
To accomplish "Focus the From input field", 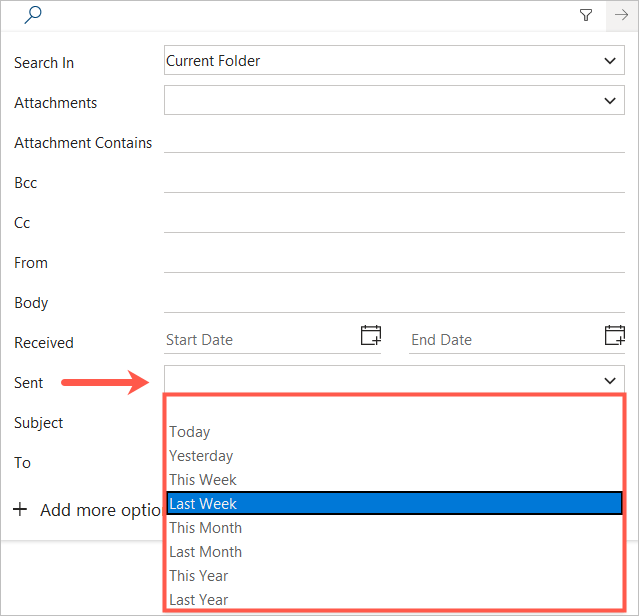I will [394, 262].
